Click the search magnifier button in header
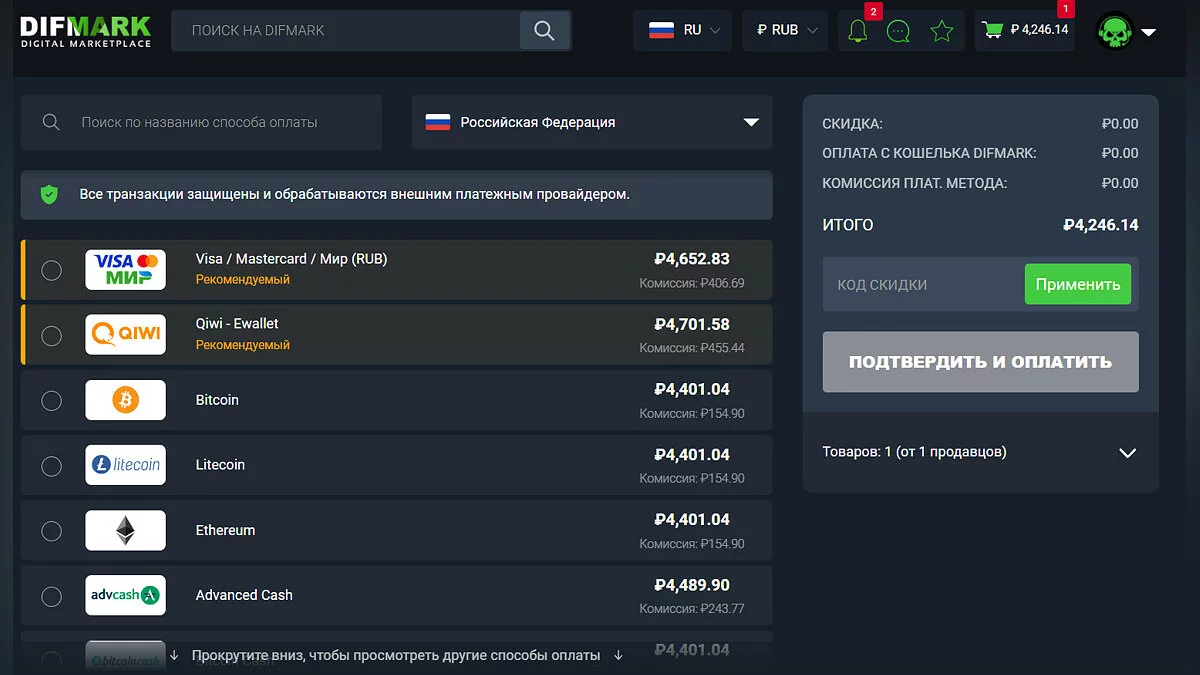Screen dimensions: 1200x675 tap(544, 31)
